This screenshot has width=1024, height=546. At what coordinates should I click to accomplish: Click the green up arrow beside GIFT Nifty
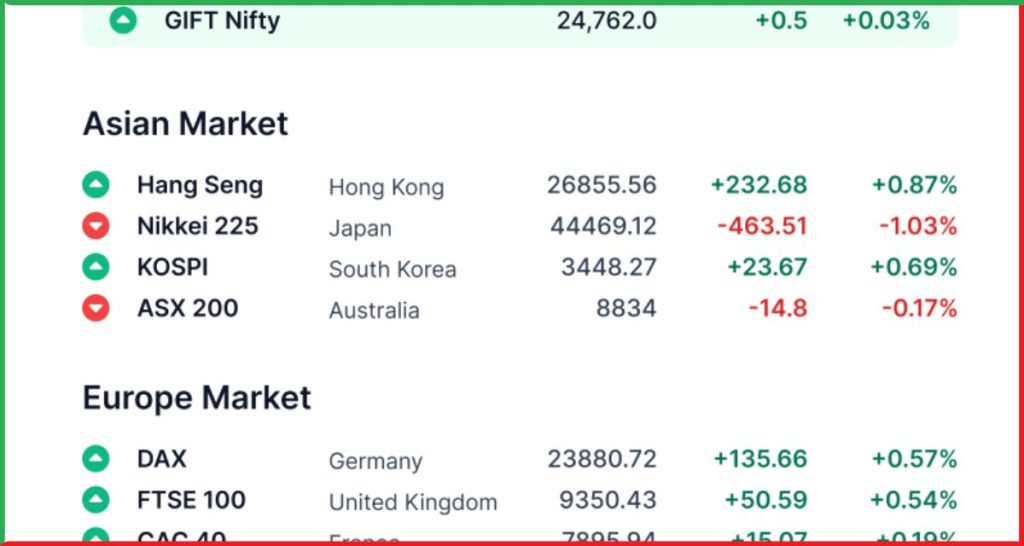click(123, 20)
